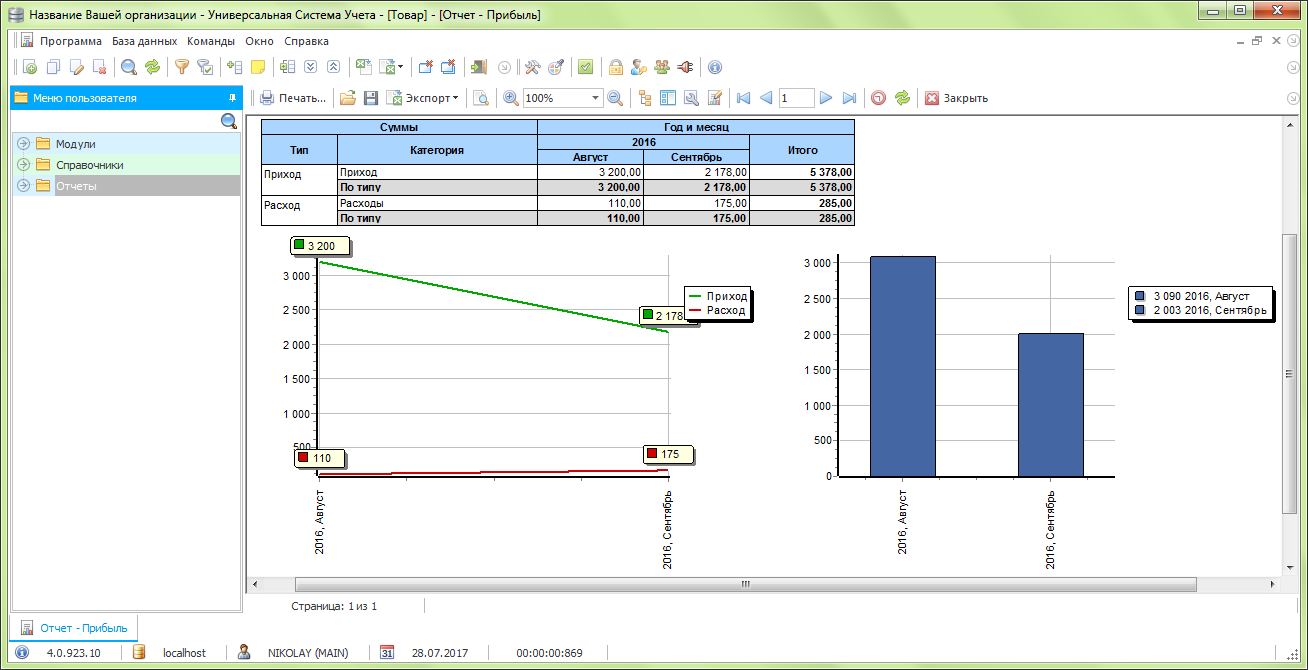Click the filter funnel icon

click(182, 67)
